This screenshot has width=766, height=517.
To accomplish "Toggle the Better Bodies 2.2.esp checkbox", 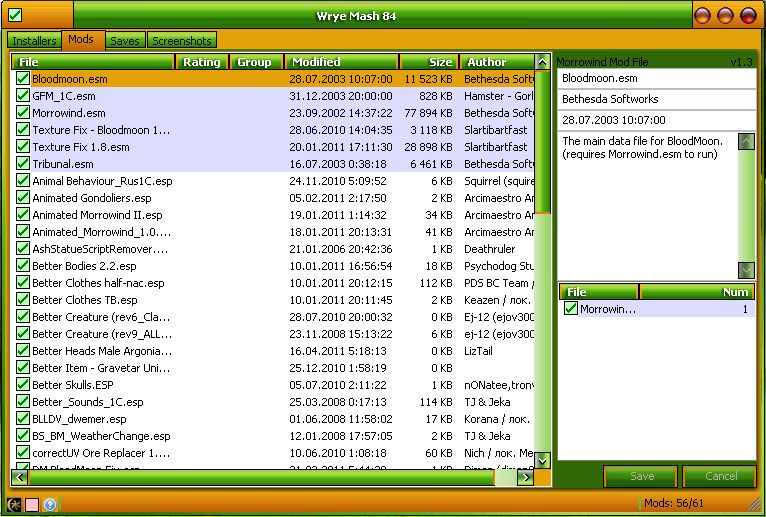I will click(x=23, y=266).
